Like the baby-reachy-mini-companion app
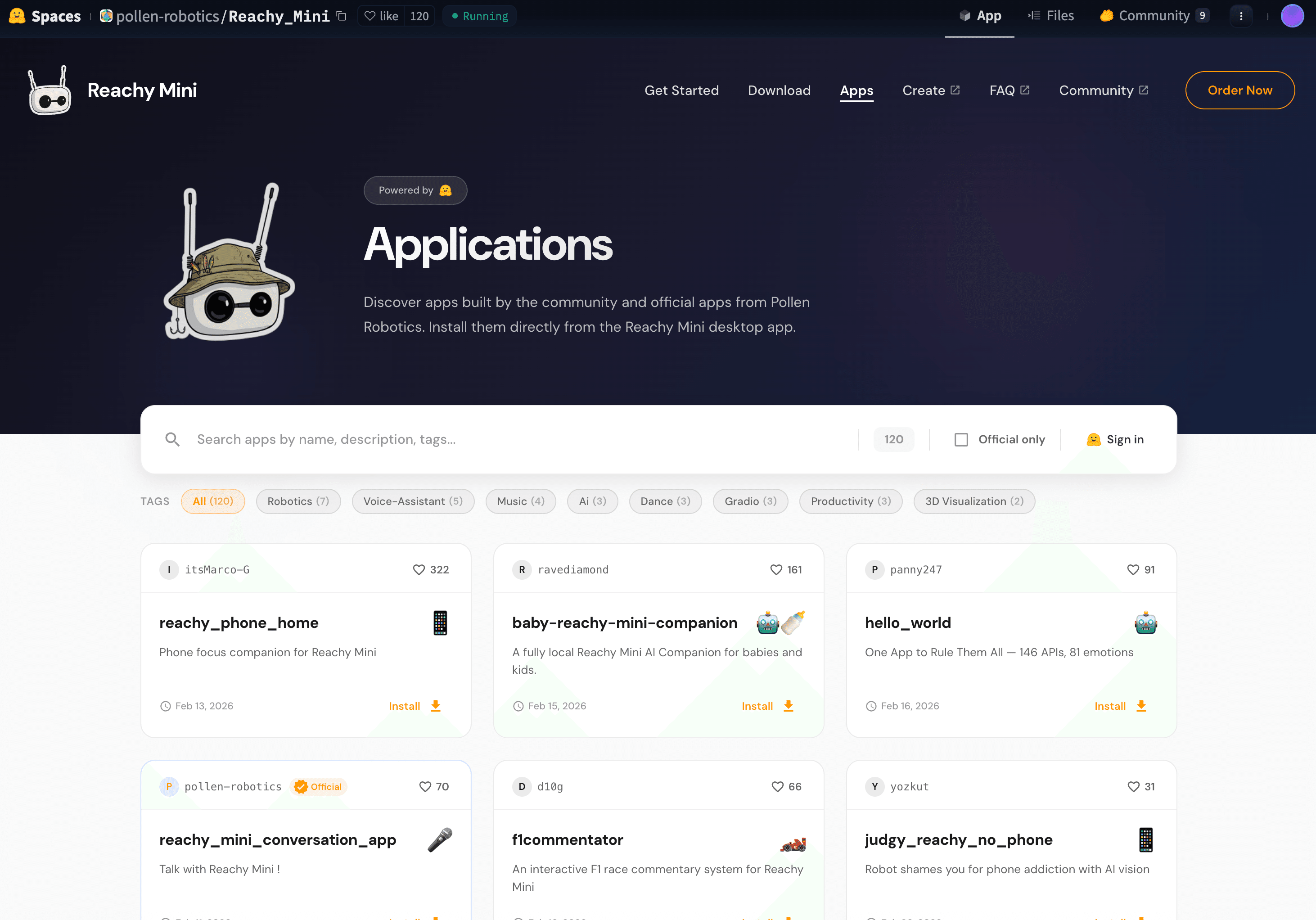The width and height of the screenshot is (1316, 920). click(776, 570)
